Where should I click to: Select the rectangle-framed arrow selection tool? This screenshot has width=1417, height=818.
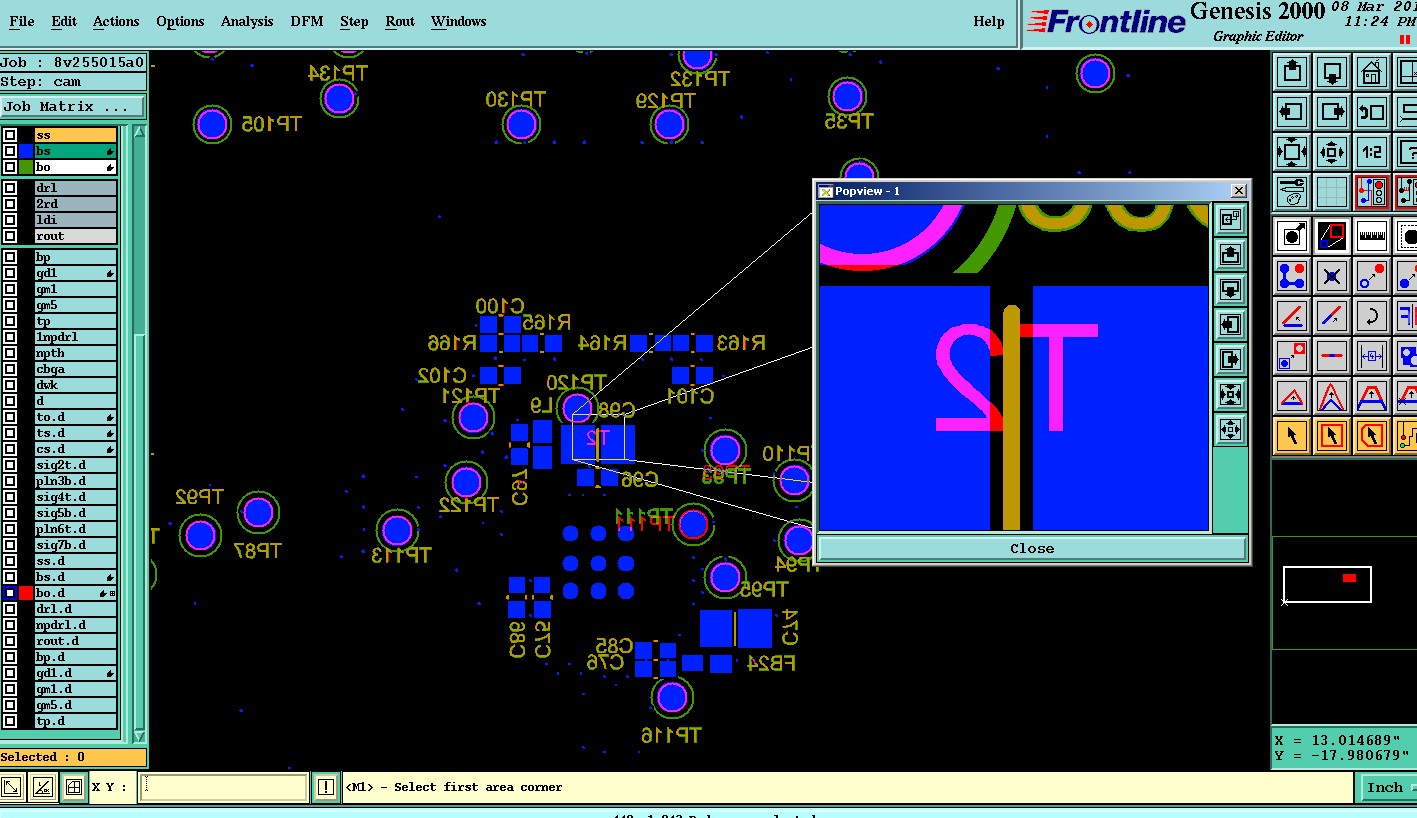[1332, 436]
